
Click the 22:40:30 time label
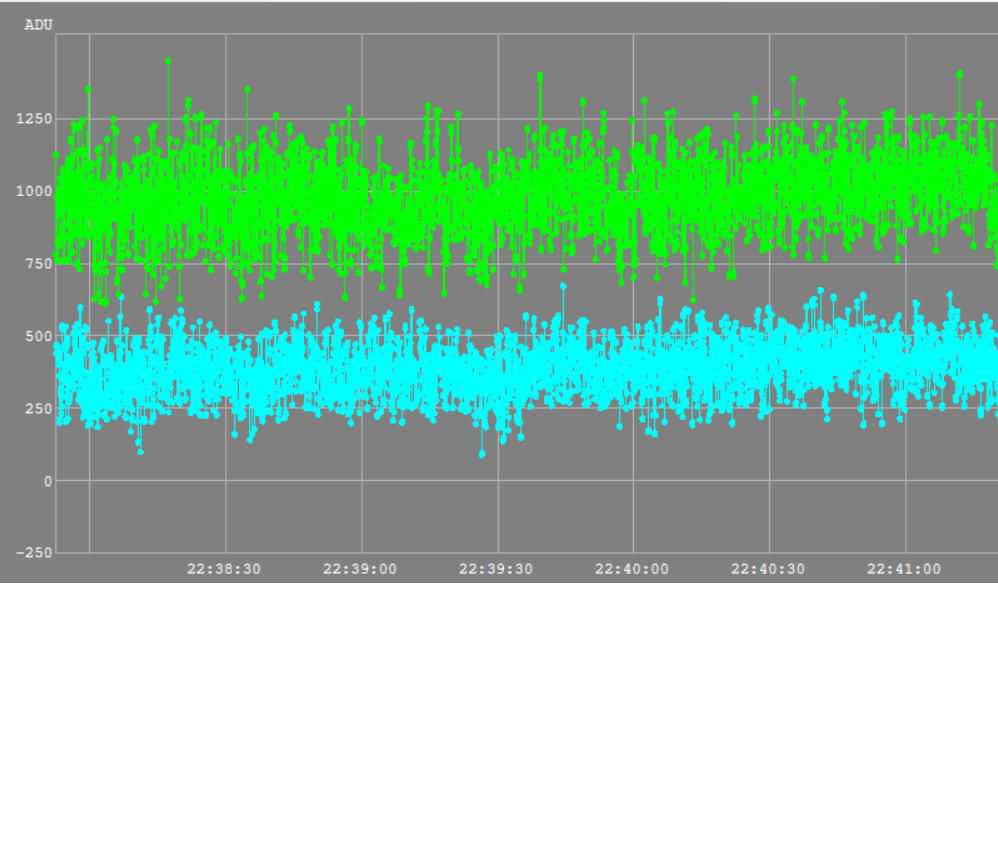coord(768,569)
